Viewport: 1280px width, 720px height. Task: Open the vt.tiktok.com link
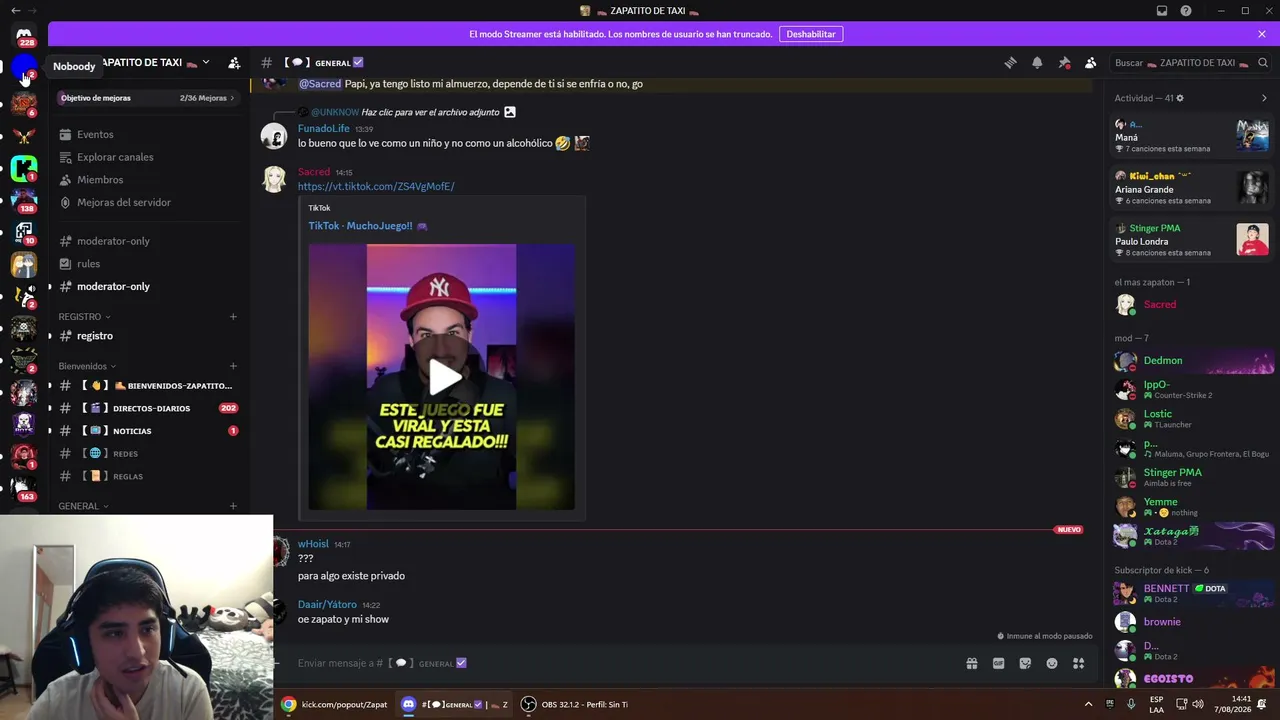click(x=376, y=186)
